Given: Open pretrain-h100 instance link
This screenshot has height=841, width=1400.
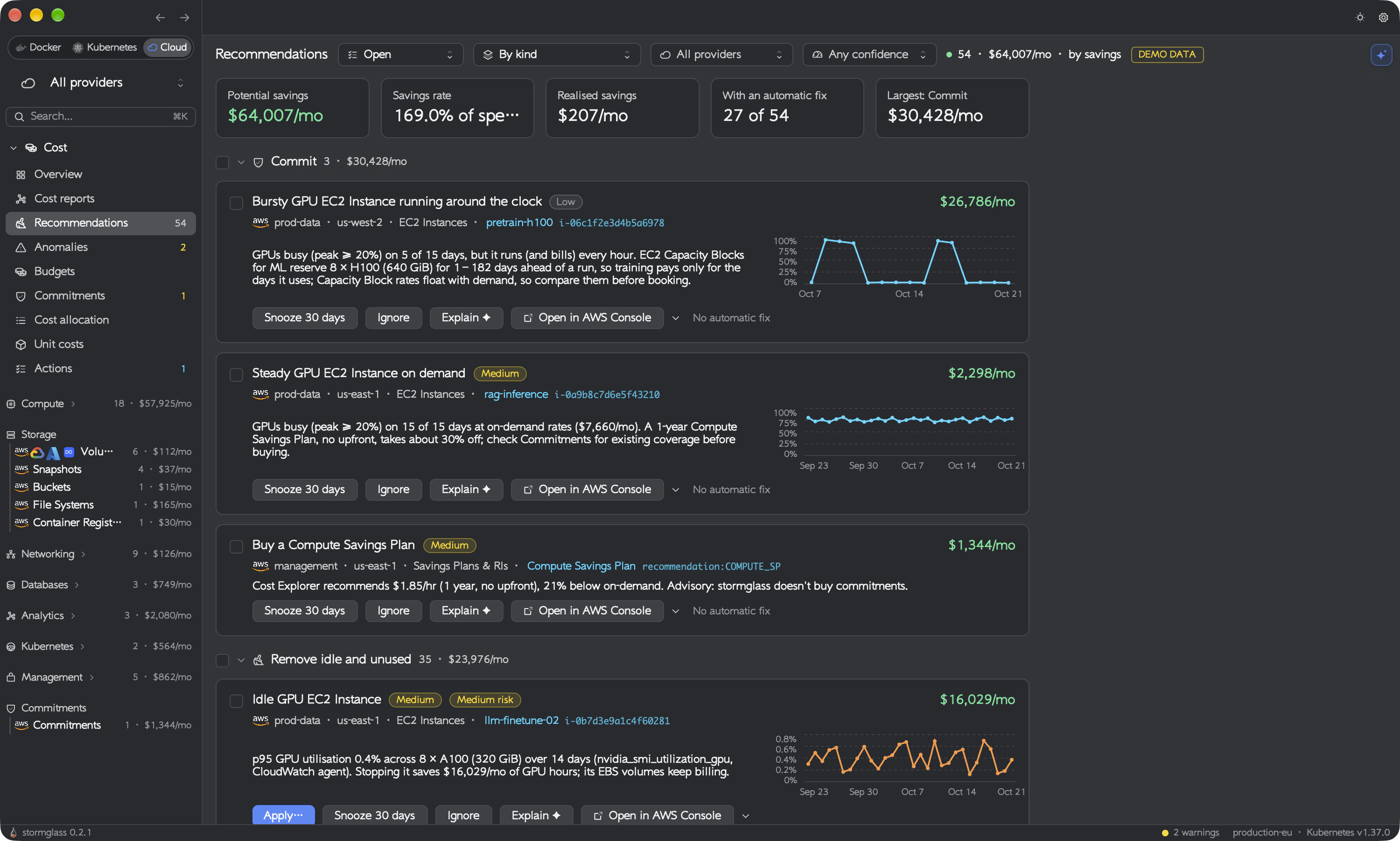Looking at the screenshot, I should tap(519, 223).
